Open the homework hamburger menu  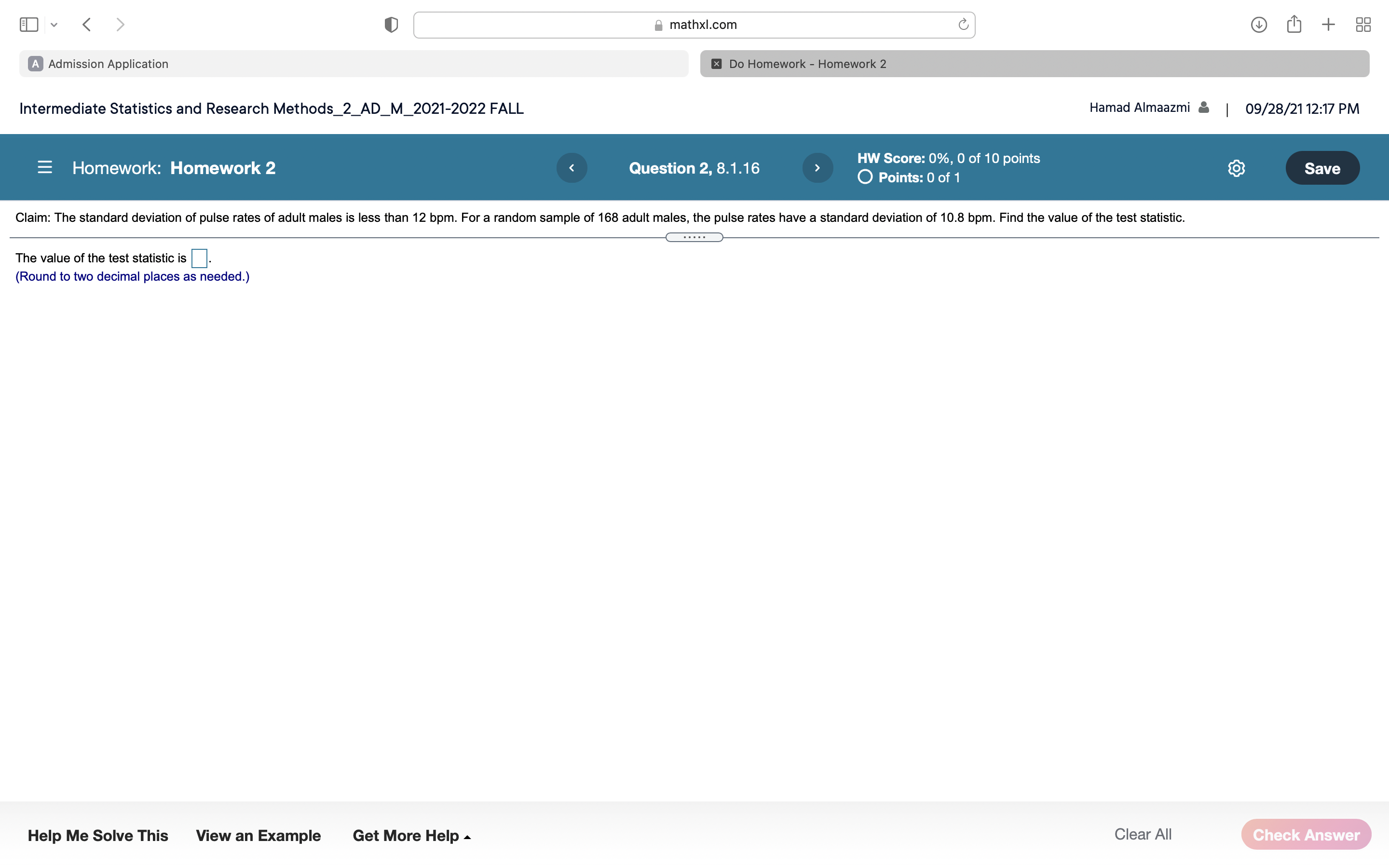click(x=45, y=168)
